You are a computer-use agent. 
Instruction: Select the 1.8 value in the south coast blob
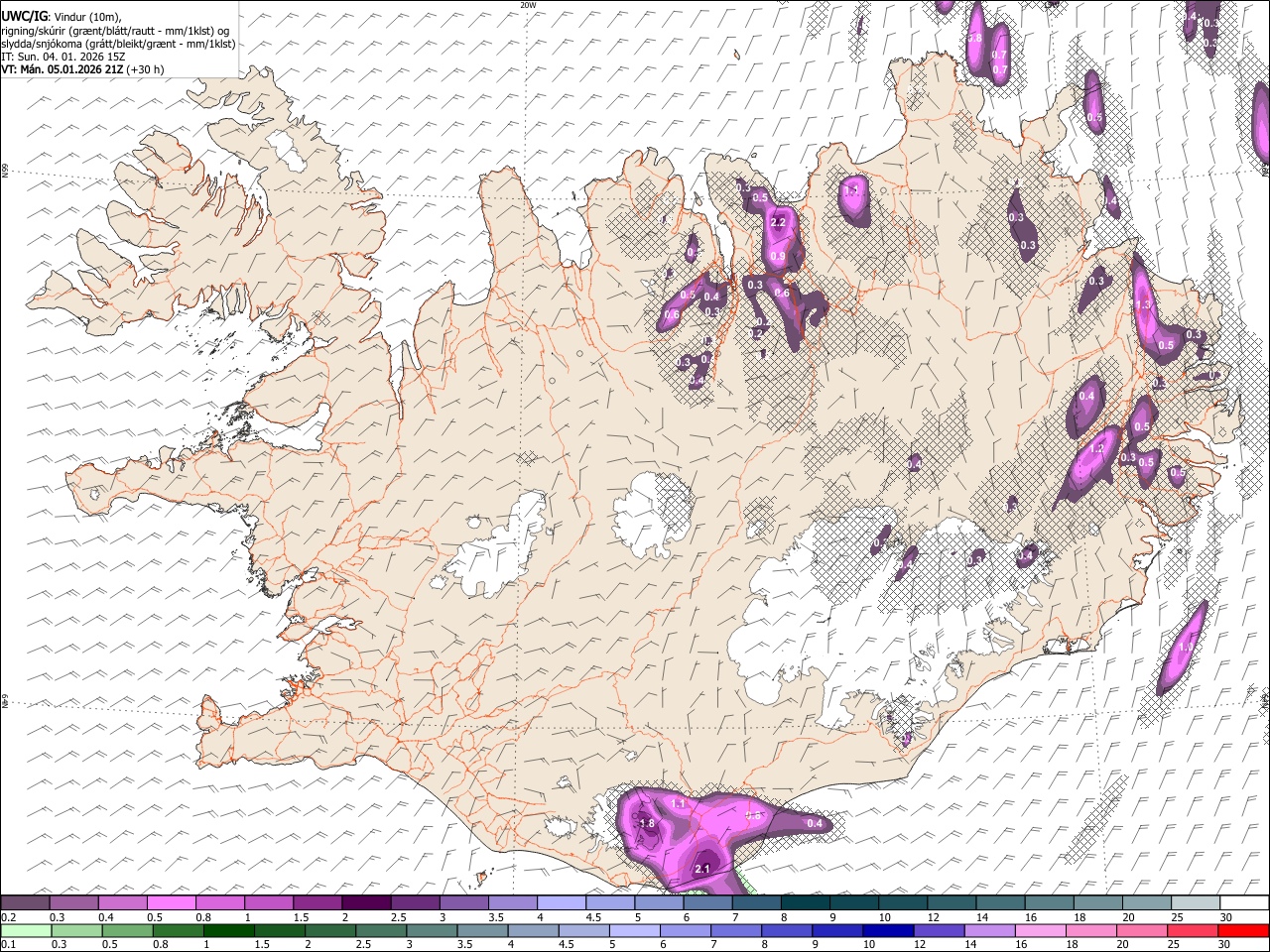647,824
